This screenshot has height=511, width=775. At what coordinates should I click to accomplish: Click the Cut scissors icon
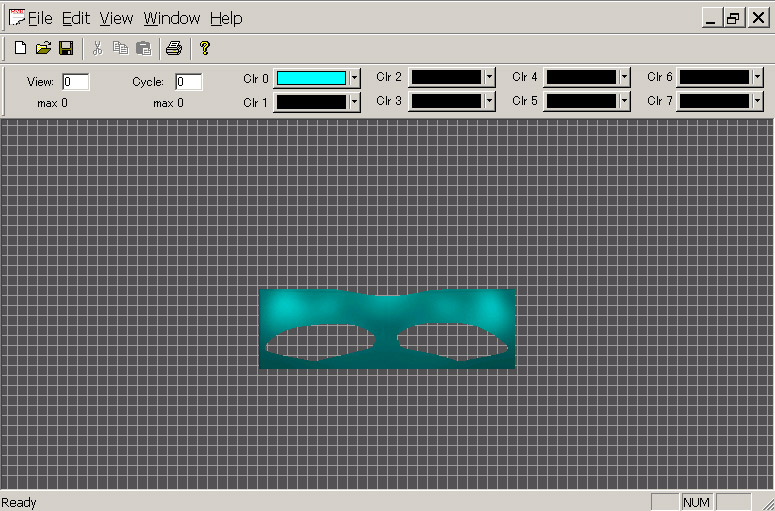tap(97, 48)
